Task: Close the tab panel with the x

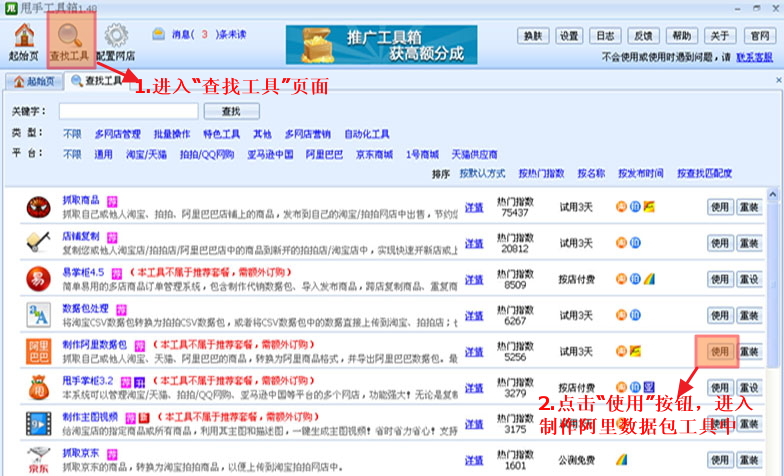Action: tap(778, 80)
